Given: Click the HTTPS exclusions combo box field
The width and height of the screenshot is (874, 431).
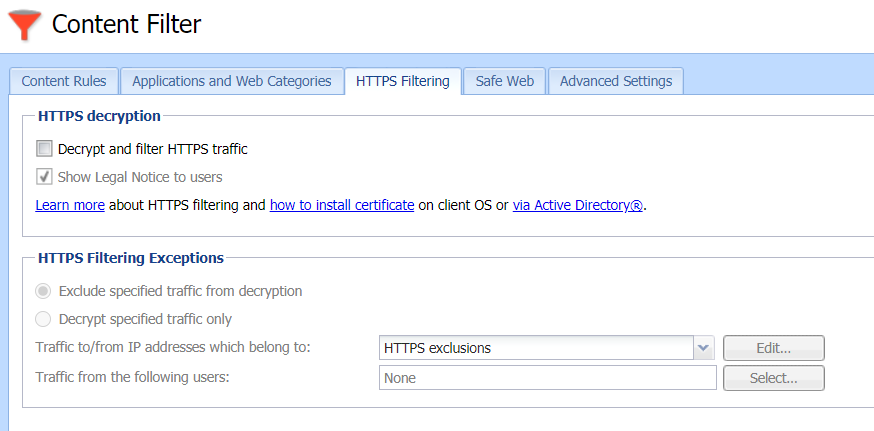Looking at the screenshot, I should tap(536, 348).
